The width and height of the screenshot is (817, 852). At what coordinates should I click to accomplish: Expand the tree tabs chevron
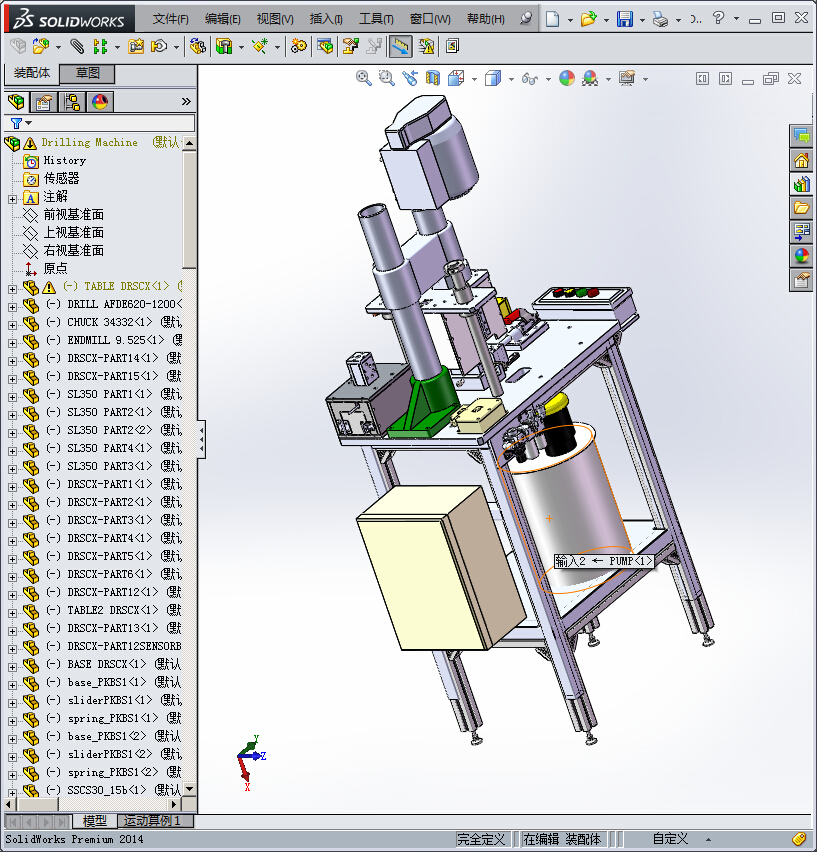186,102
